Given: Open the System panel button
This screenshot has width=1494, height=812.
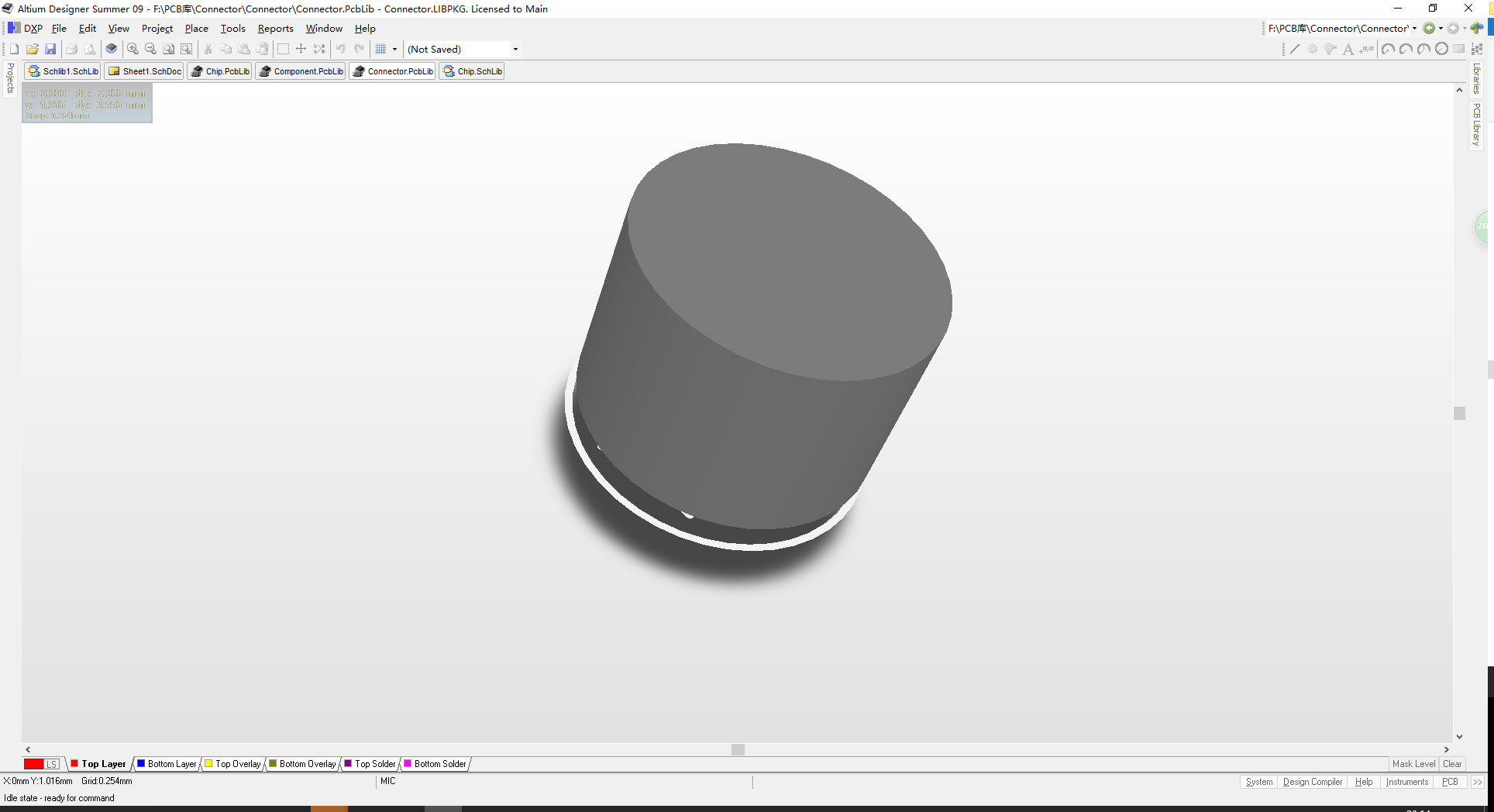Looking at the screenshot, I should click(1259, 782).
